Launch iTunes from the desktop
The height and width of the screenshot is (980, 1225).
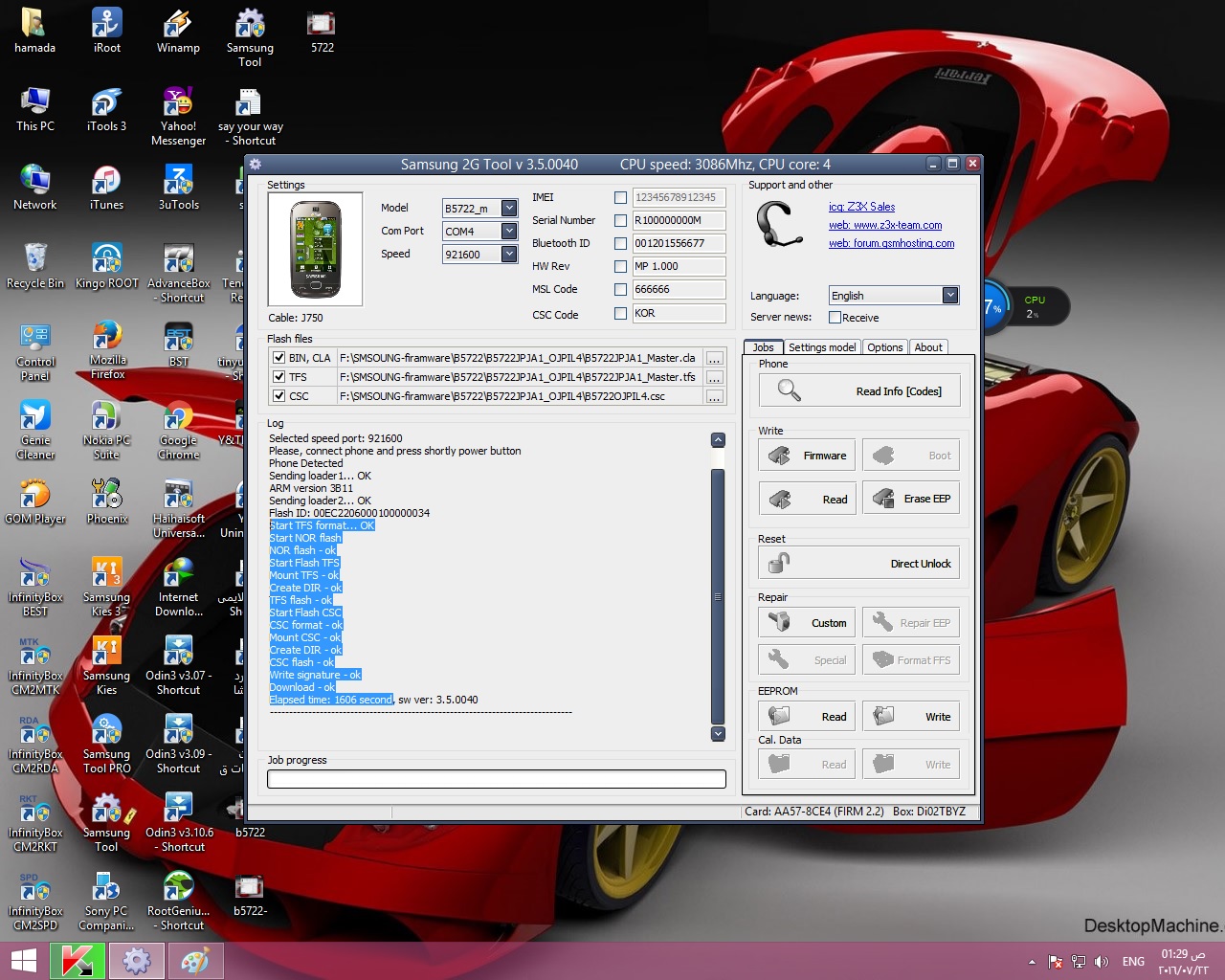[x=106, y=188]
